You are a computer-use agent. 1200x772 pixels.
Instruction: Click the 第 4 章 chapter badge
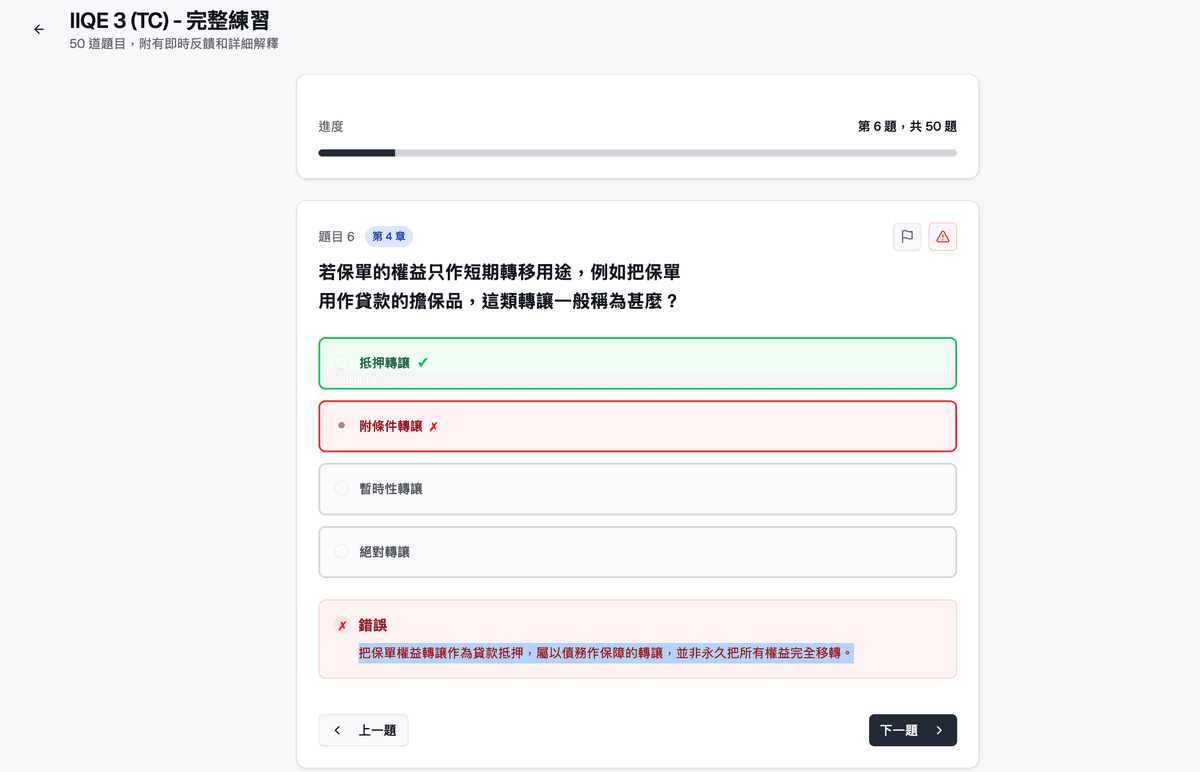389,236
